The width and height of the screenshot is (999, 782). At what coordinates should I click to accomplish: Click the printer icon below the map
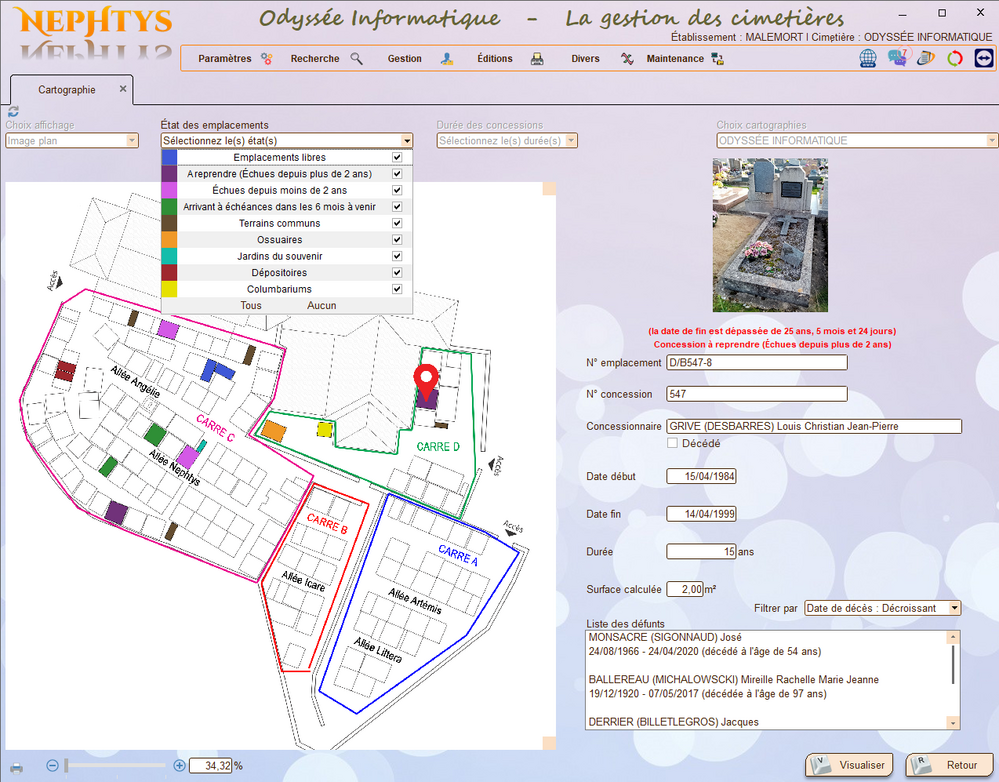[x=16, y=766]
